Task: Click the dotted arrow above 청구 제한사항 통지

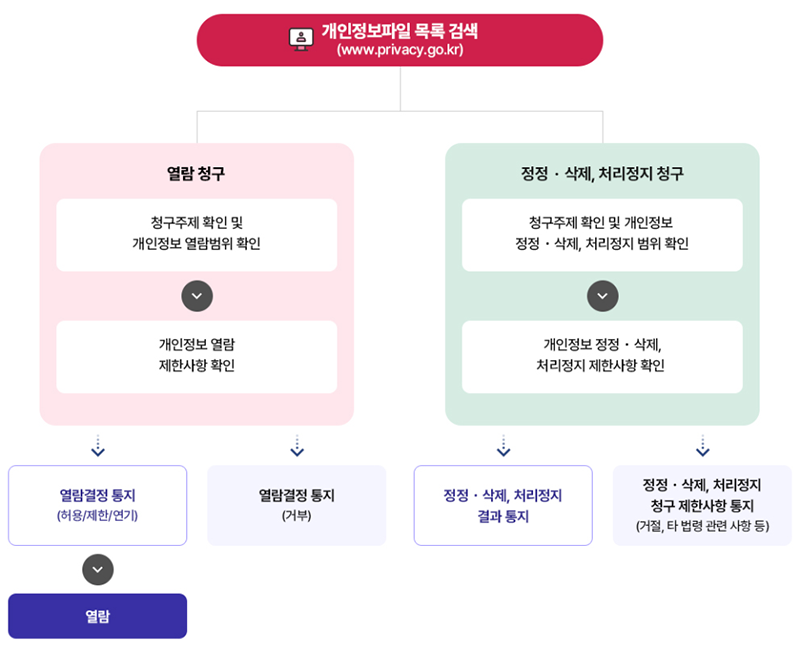Action: [703, 445]
